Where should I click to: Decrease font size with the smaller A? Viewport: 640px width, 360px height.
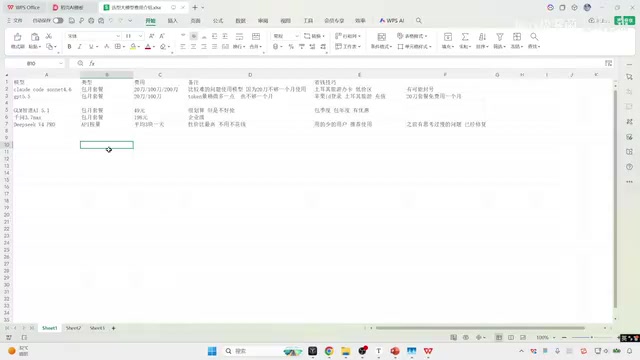tap(162, 36)
